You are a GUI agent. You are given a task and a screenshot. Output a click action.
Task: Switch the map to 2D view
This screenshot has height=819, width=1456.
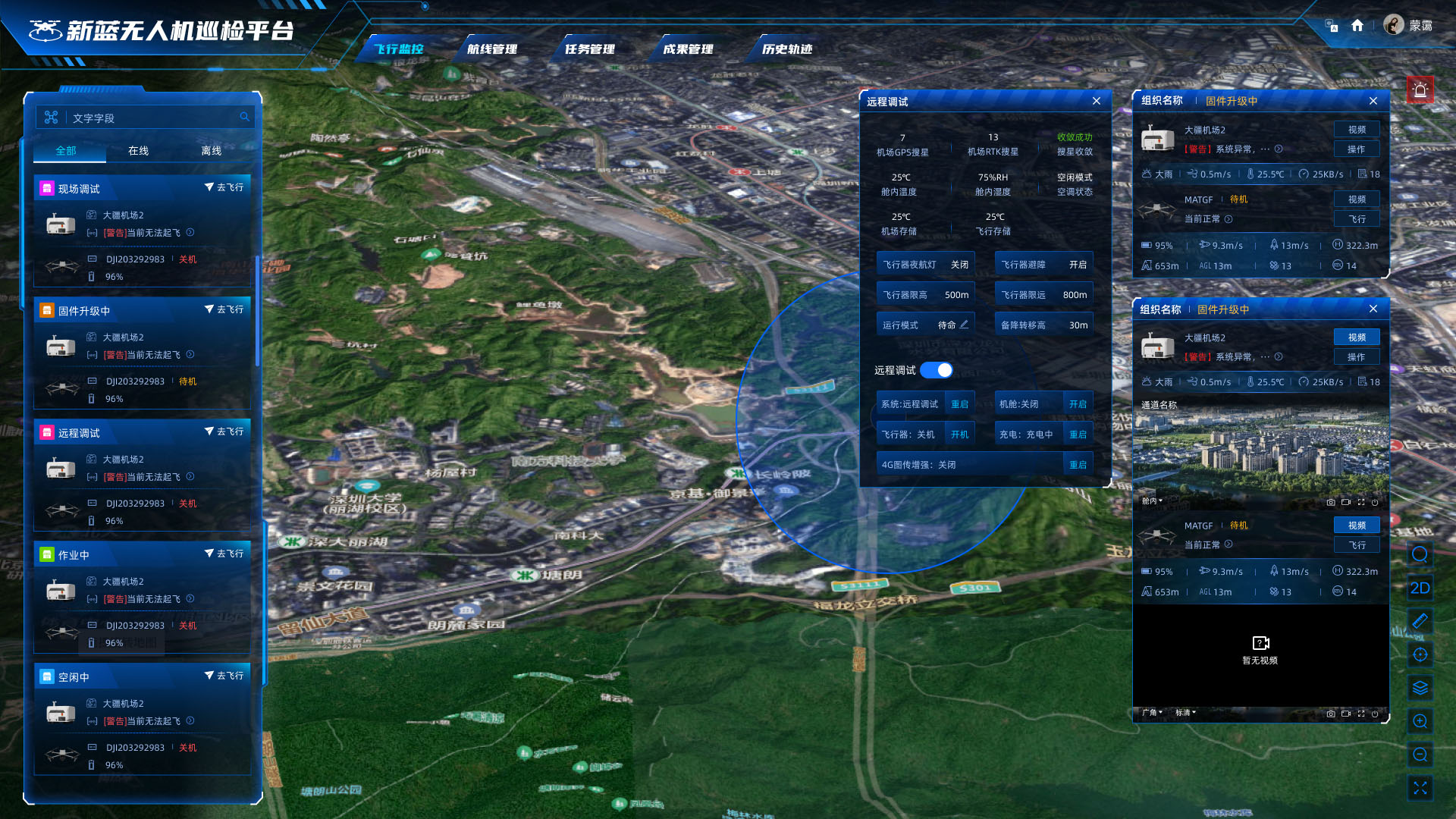click(x=1420, y=588)
